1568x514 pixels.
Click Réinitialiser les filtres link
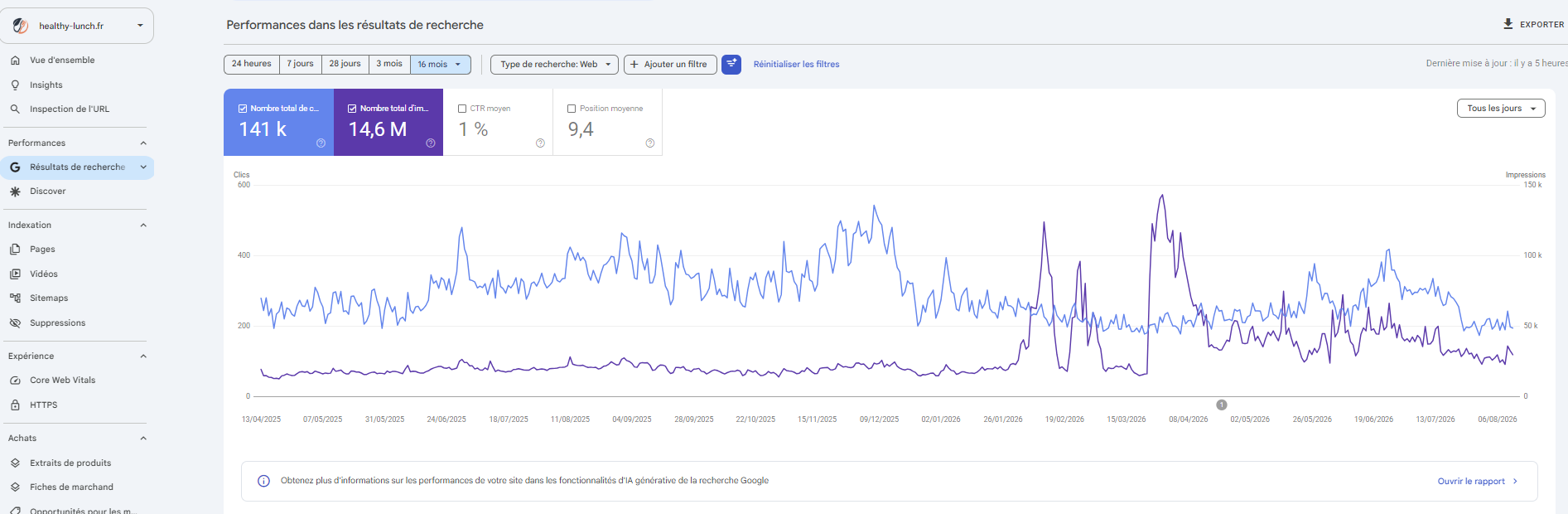(x=796, y=64)
